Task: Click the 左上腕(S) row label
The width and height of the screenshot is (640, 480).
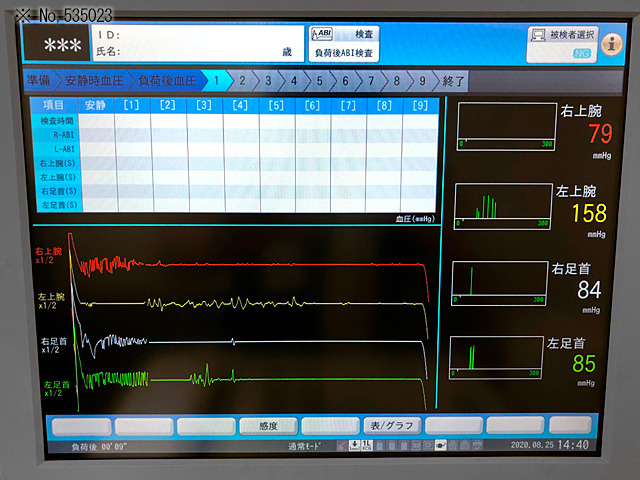Action: click(58, 177)
